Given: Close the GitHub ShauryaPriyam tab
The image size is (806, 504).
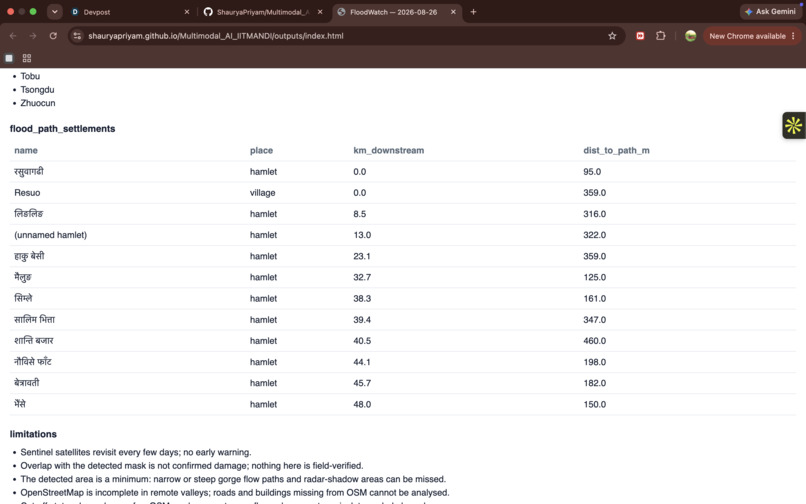Looking at the screenshot, I should pyautogui.click(x=320, y=12).
